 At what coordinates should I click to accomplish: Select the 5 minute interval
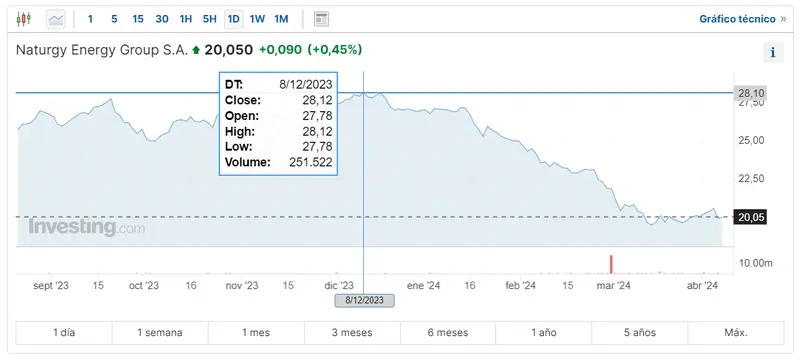click(114, 19)
